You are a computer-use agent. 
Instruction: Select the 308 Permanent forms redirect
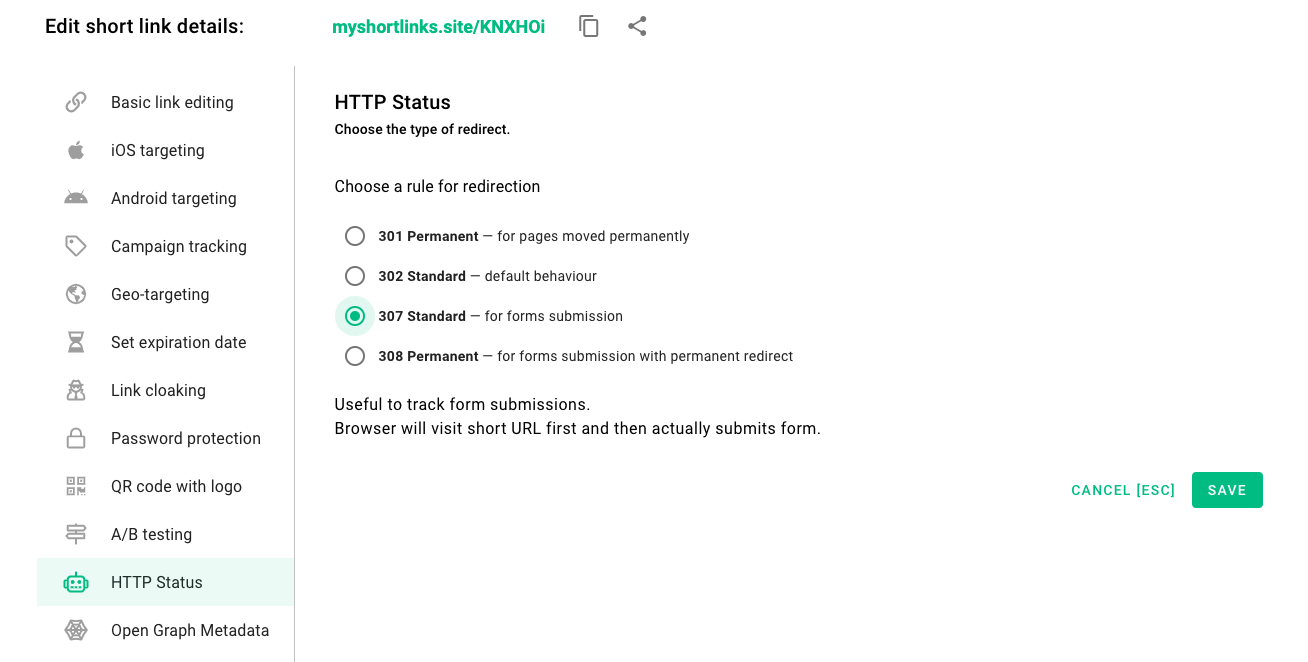tap(355, 356)
